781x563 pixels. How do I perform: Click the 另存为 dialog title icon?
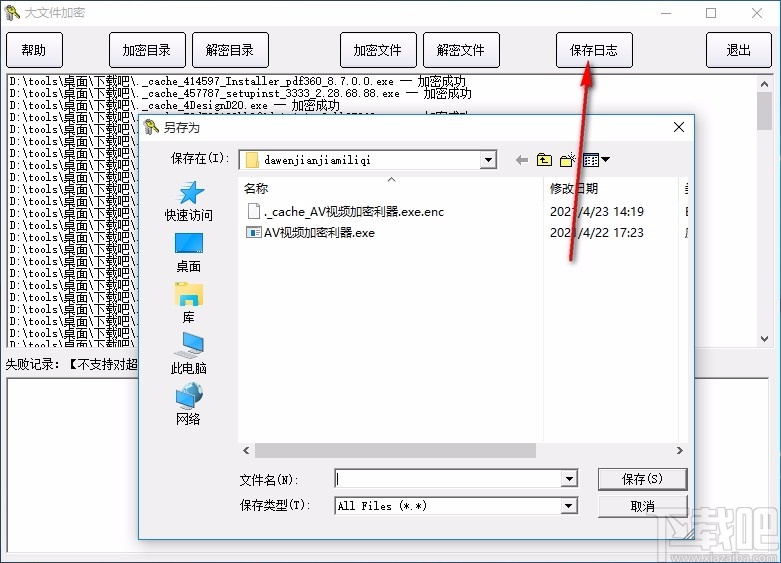tap(151, 127)
